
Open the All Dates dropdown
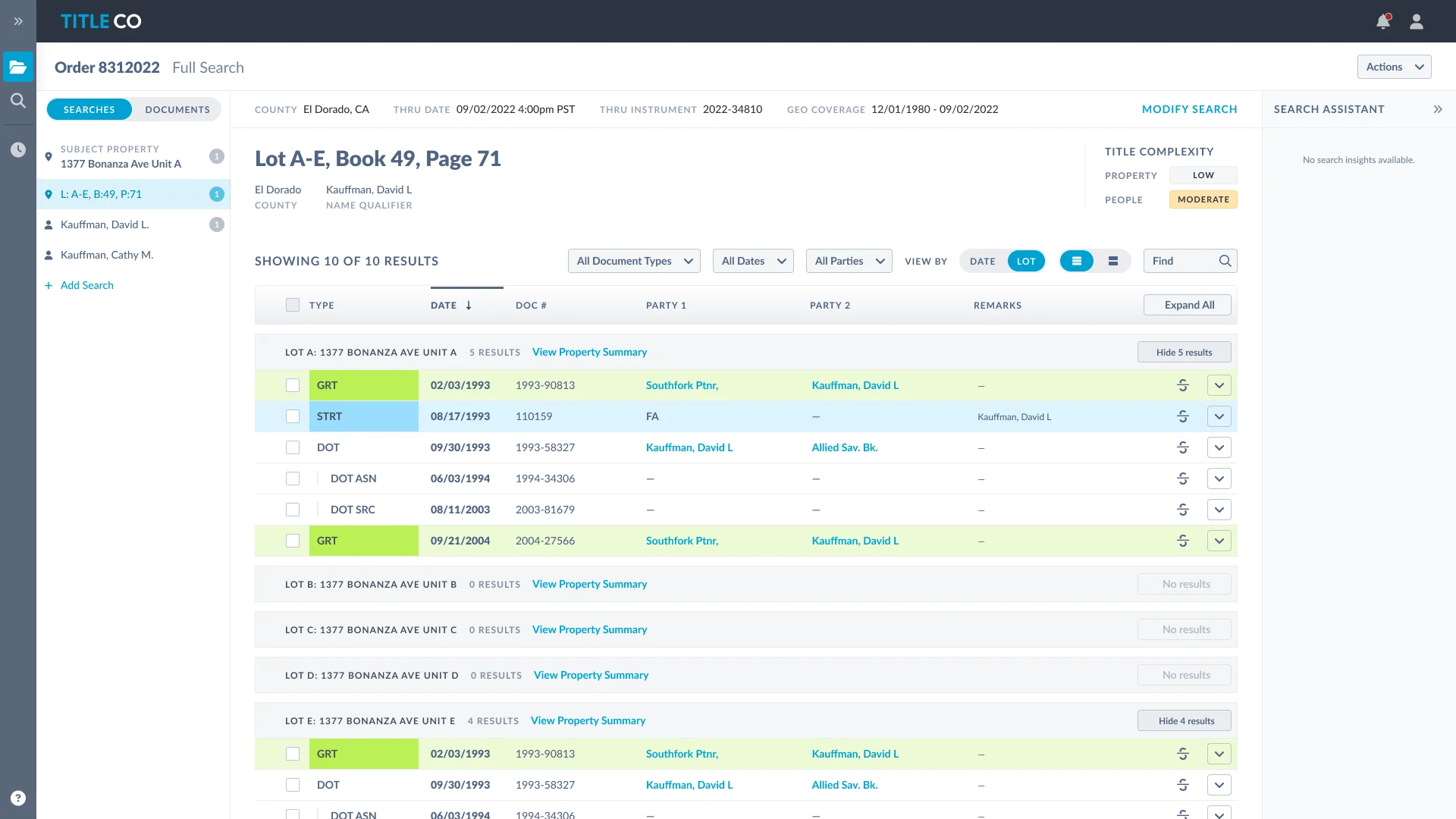click(x=753, y=261)
